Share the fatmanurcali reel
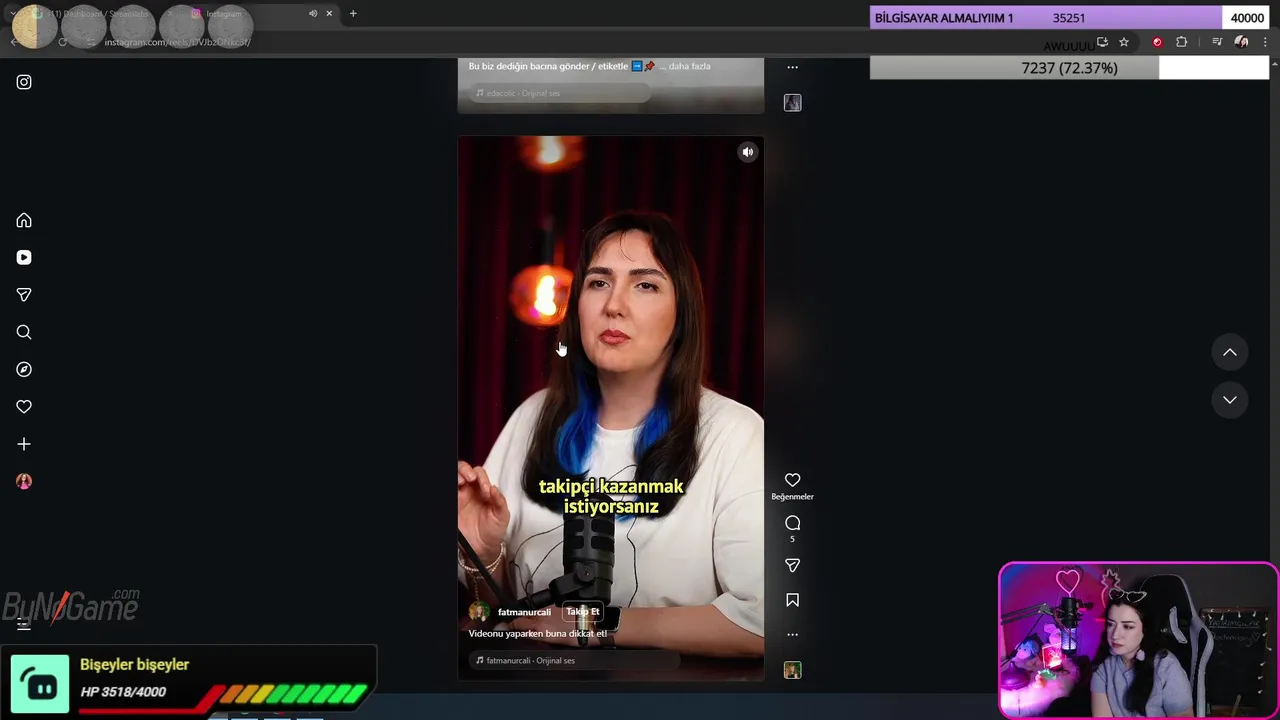The image size is (1280, 720). click(x=792, y=566)
